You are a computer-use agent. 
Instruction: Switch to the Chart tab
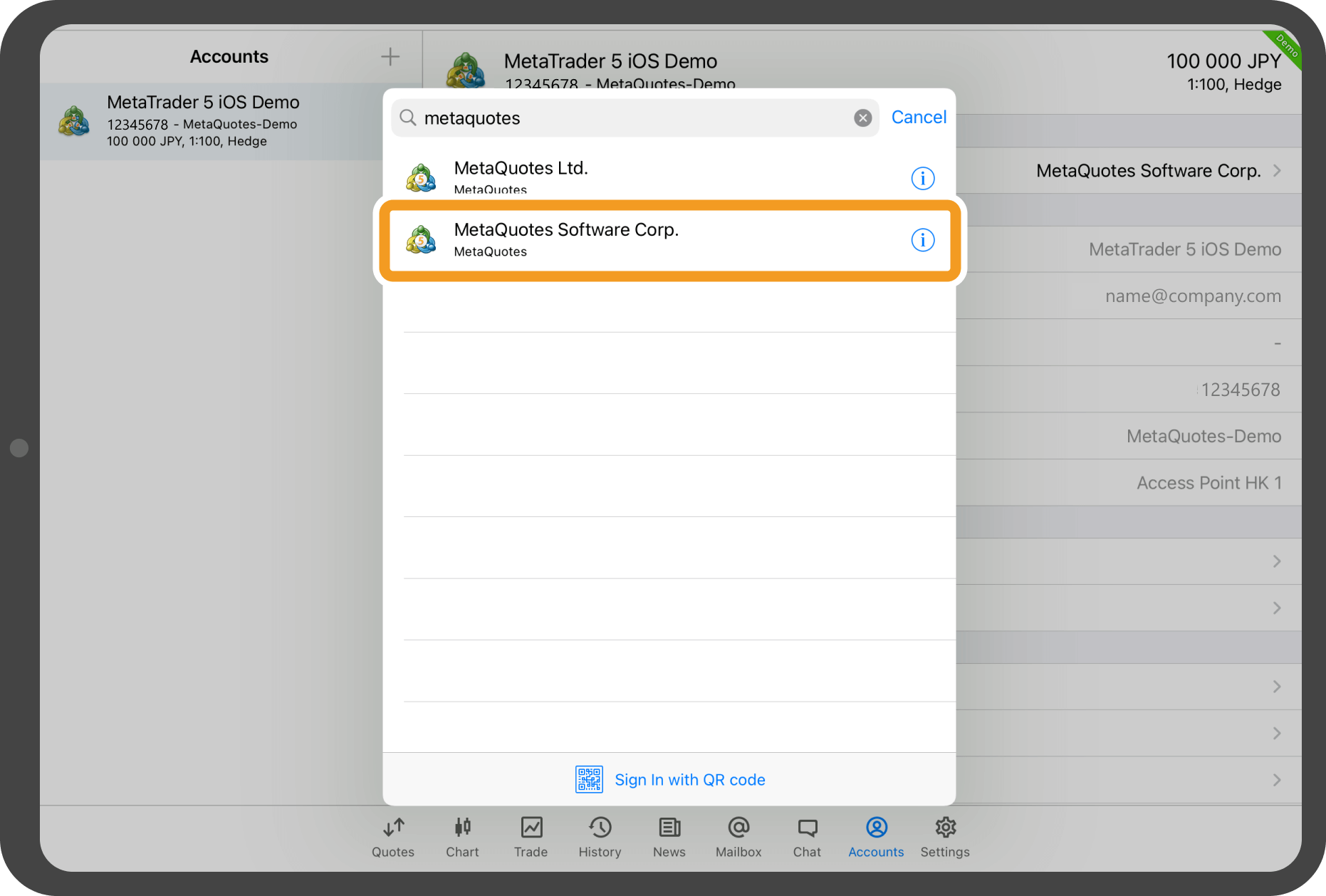462,838
